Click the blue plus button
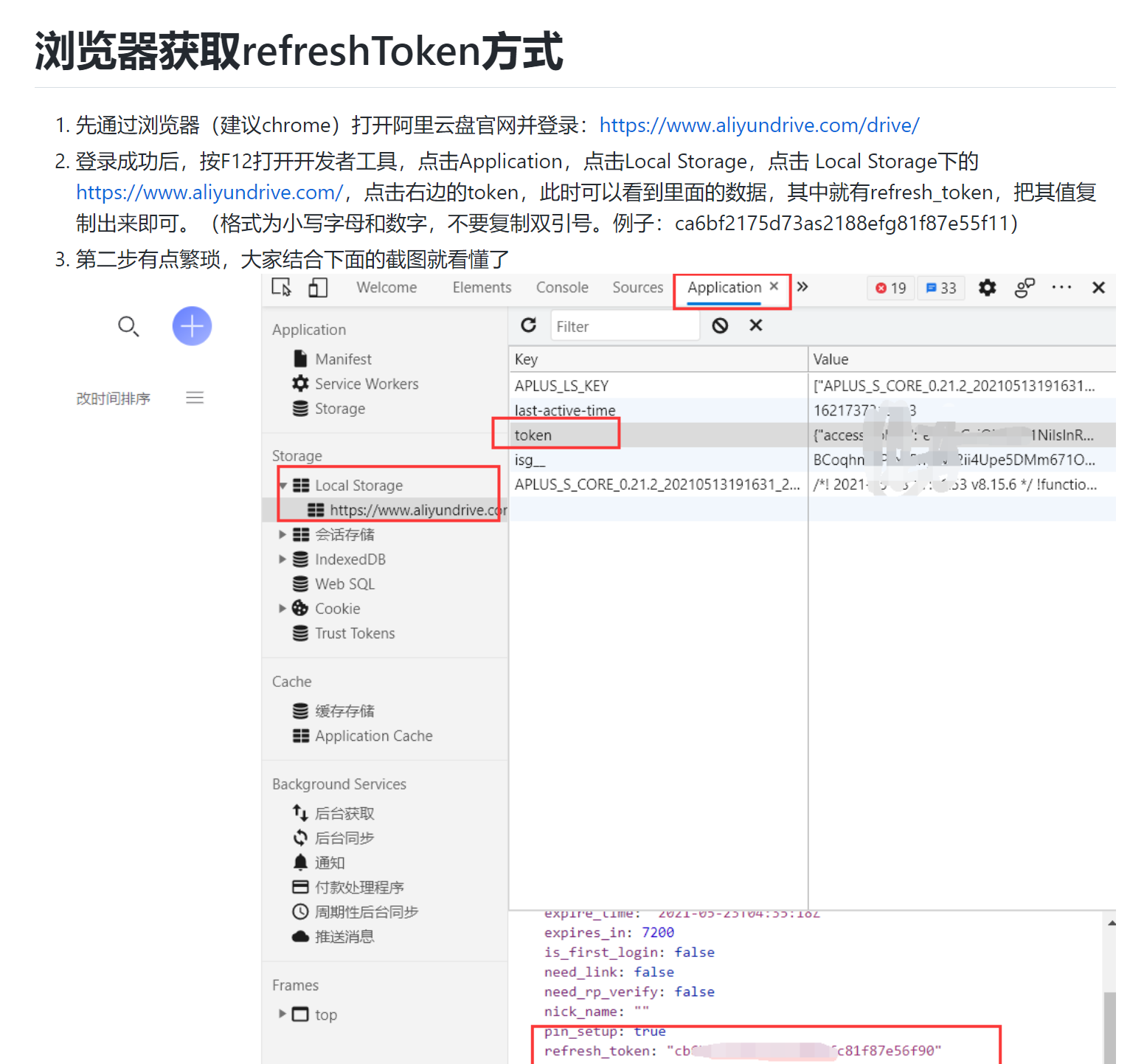1130x1064 pixels. [x=191, y=325]
